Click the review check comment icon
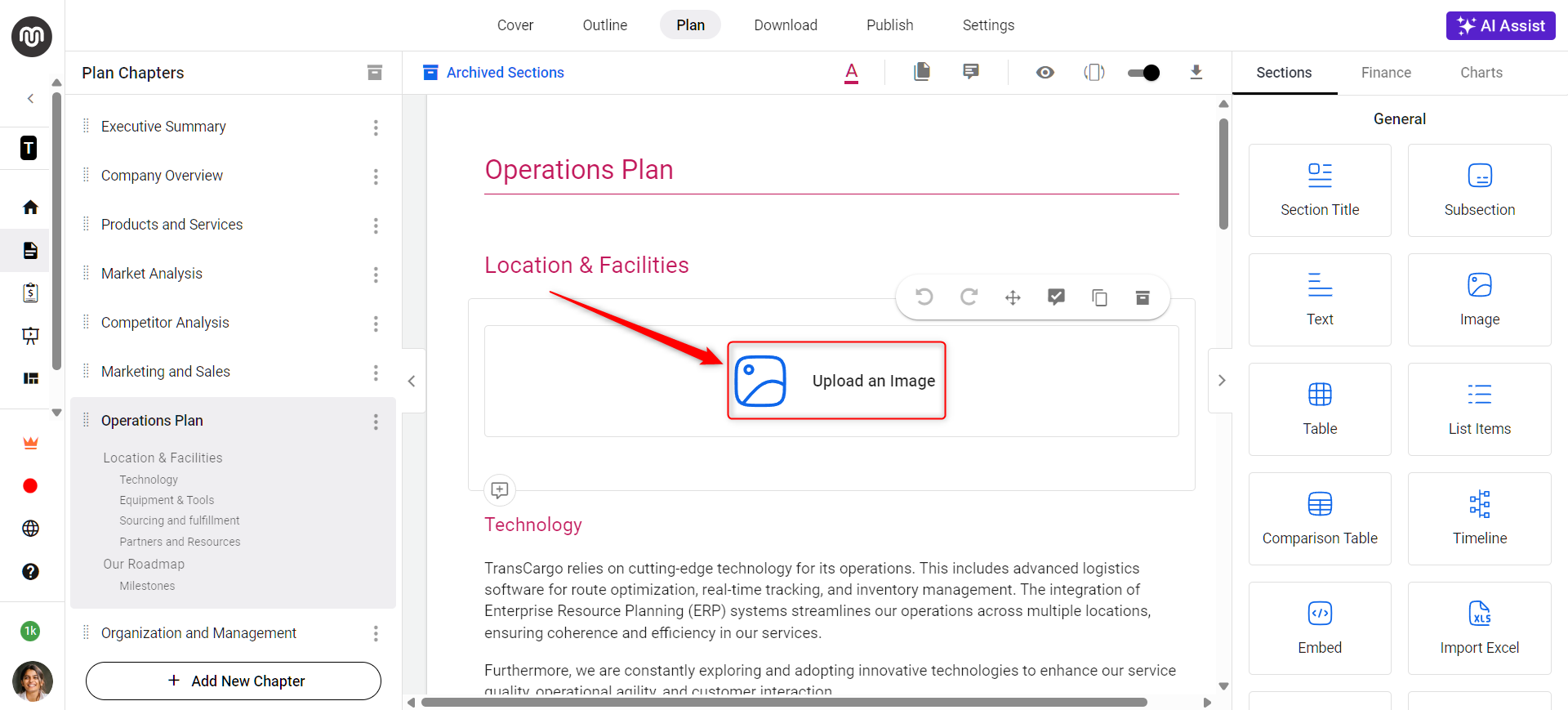This screenshot has width=1568, height=710. point(1056,297)
